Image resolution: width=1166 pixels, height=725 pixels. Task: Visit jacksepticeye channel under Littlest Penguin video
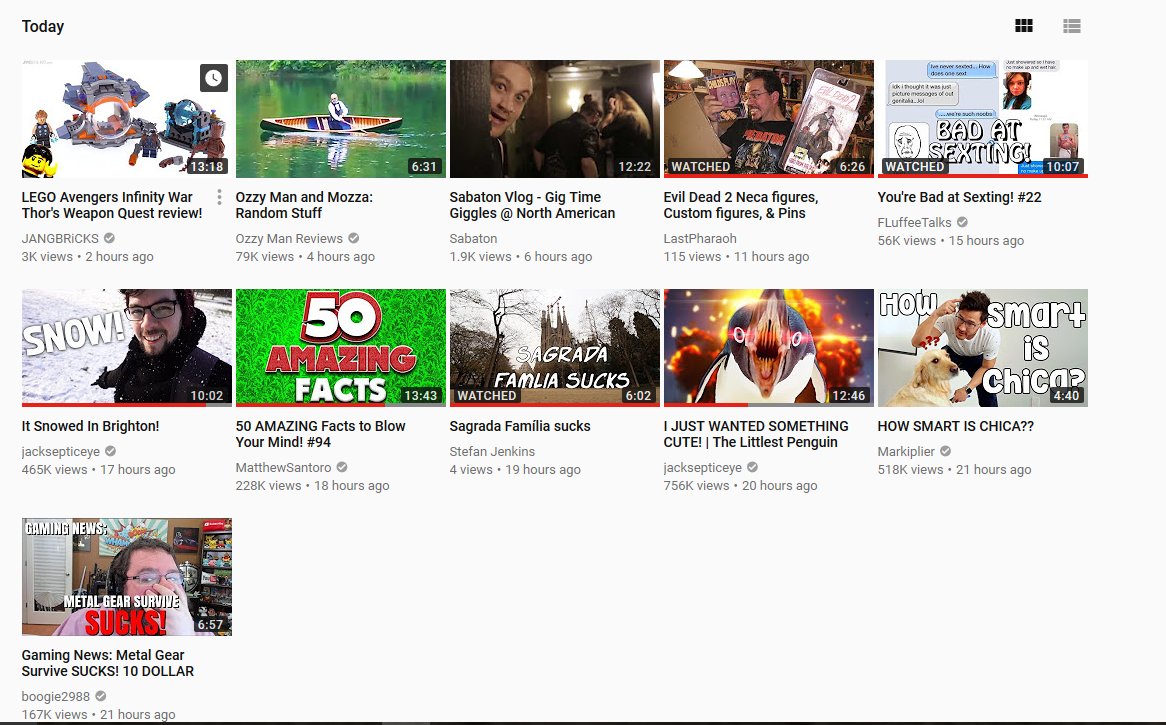point(703,467)
